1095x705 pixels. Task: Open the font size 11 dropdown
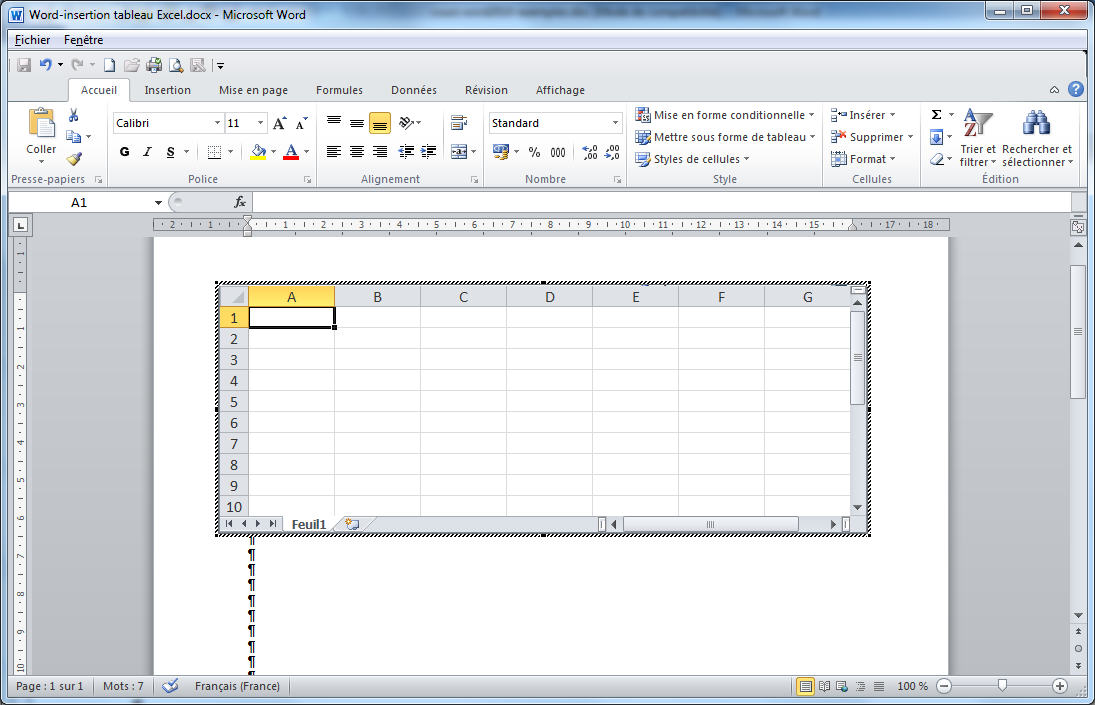(260, 123)
